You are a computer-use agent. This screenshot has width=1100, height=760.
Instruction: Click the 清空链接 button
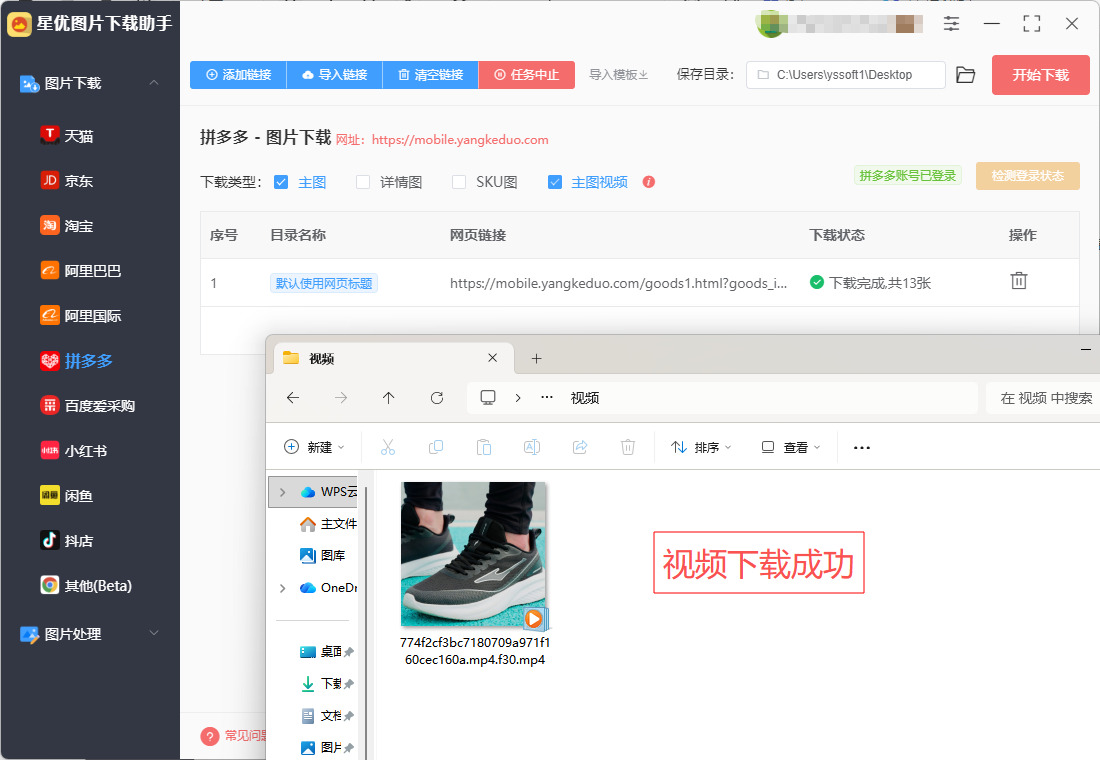(x=431, y=74)
